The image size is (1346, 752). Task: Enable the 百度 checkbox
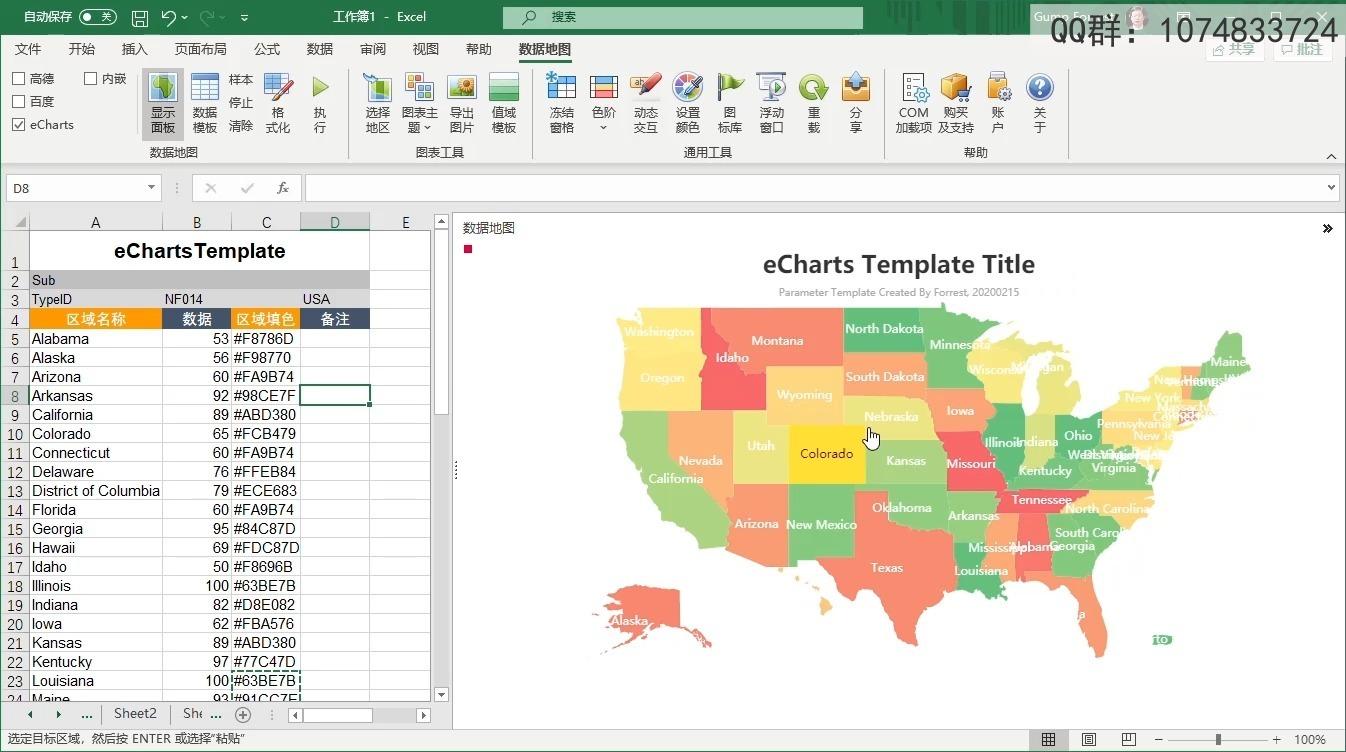[x=18, y=101]
